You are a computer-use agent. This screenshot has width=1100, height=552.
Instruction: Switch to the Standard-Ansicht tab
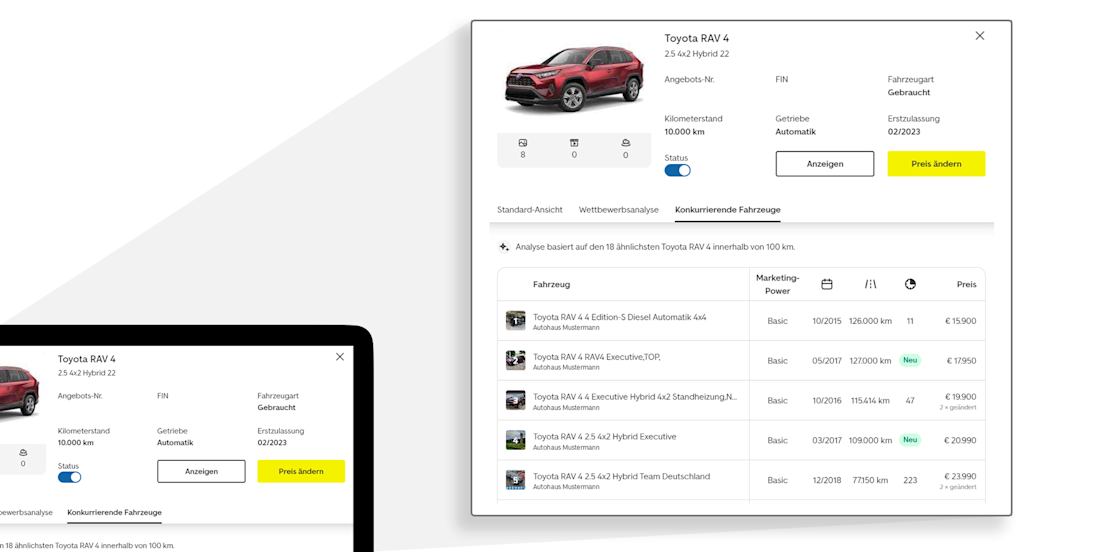pos(530,210)
